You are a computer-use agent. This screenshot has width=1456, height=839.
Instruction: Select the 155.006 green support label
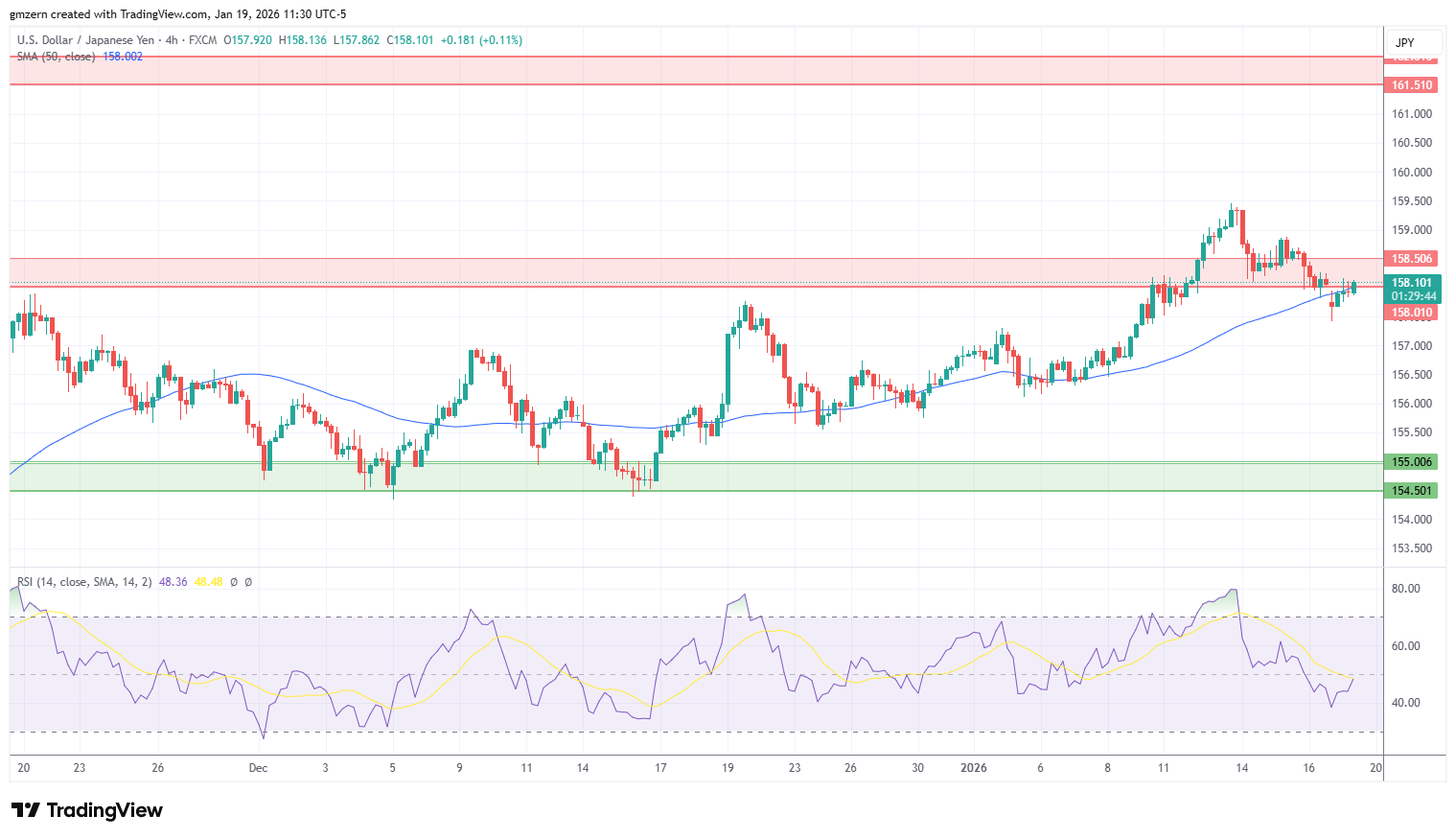click(1412, 462)
